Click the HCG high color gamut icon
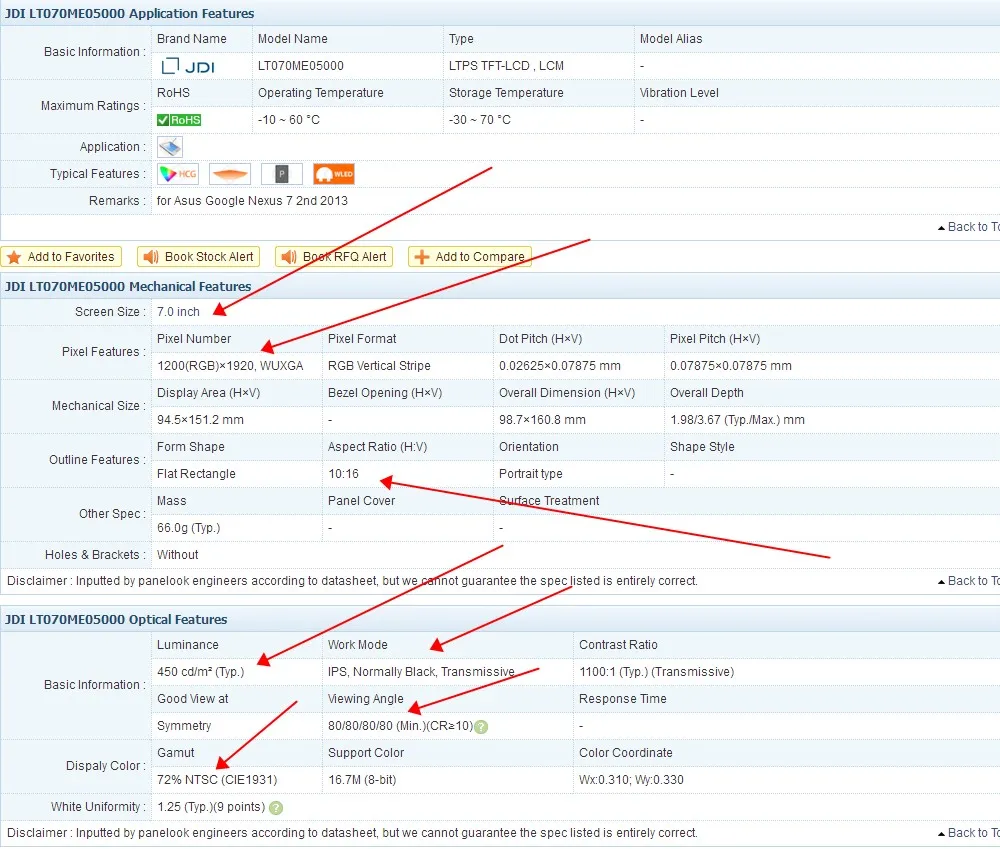The width and height of the screenshot is (1000, 849). pyautogui.click(x=178, y=174)
